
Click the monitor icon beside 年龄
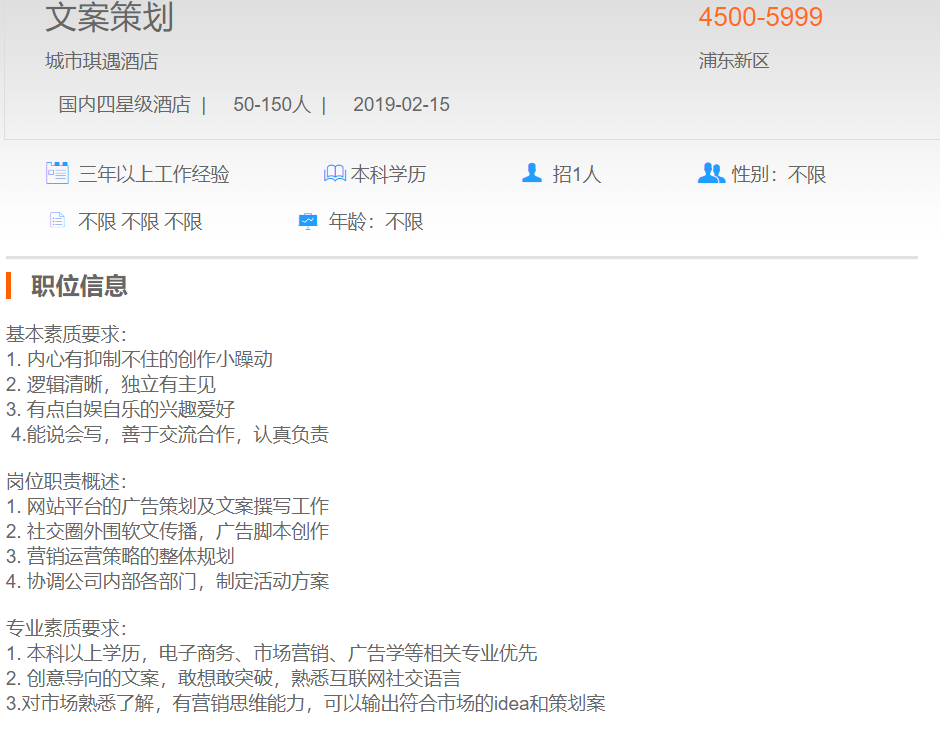[308, 221]
